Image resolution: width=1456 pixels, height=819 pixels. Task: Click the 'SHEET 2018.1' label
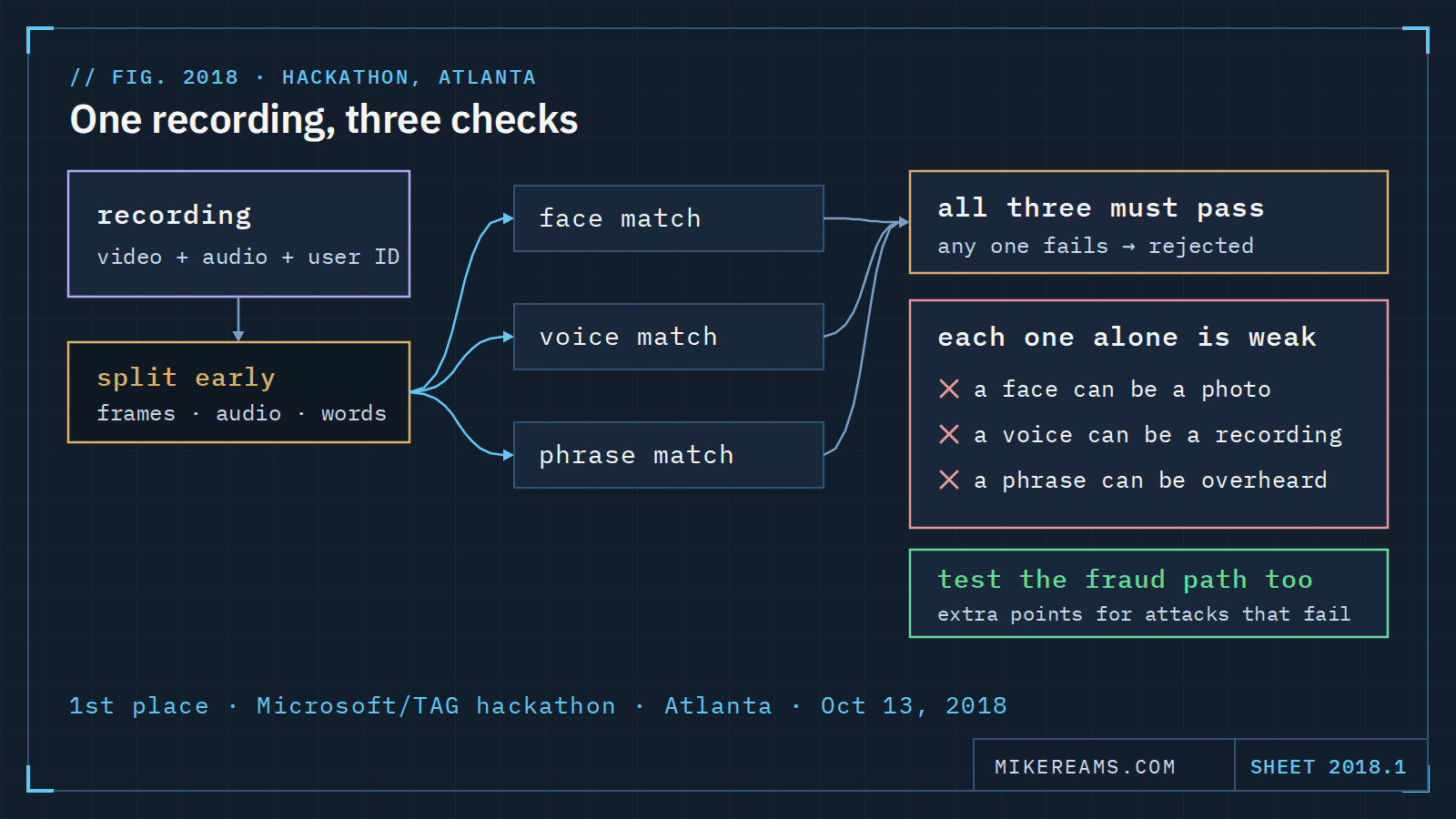click(x=1328, y=767)
